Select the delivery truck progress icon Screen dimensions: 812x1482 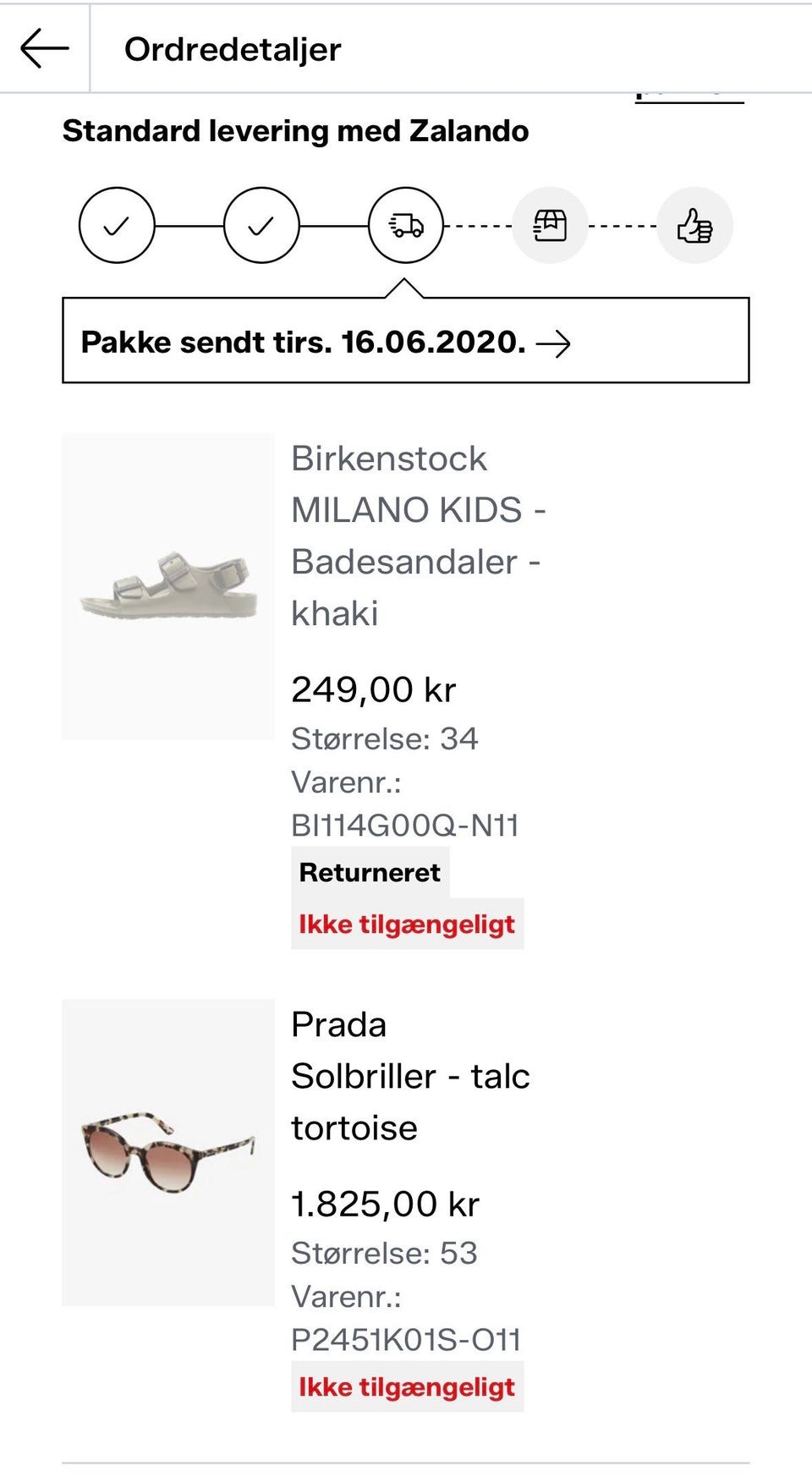pyautogui.click(x=406, y=225)
